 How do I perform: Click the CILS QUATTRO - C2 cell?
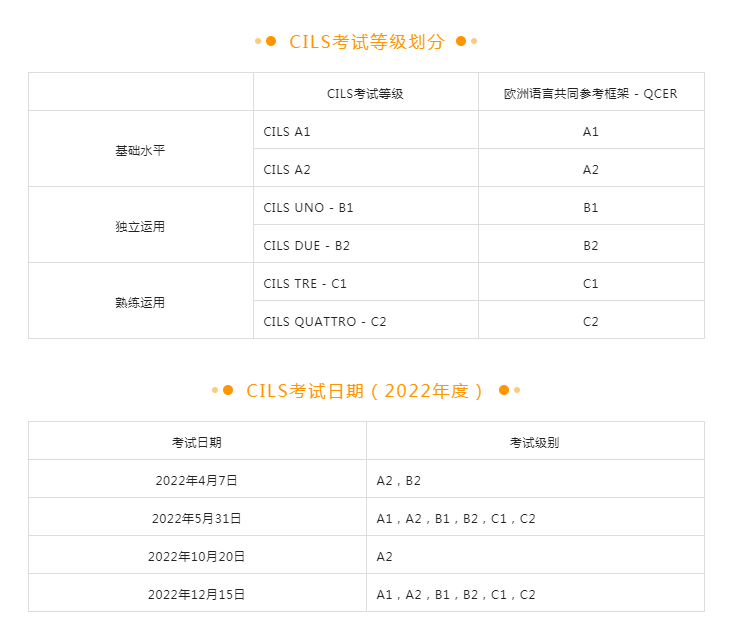[x=324, y=321]
